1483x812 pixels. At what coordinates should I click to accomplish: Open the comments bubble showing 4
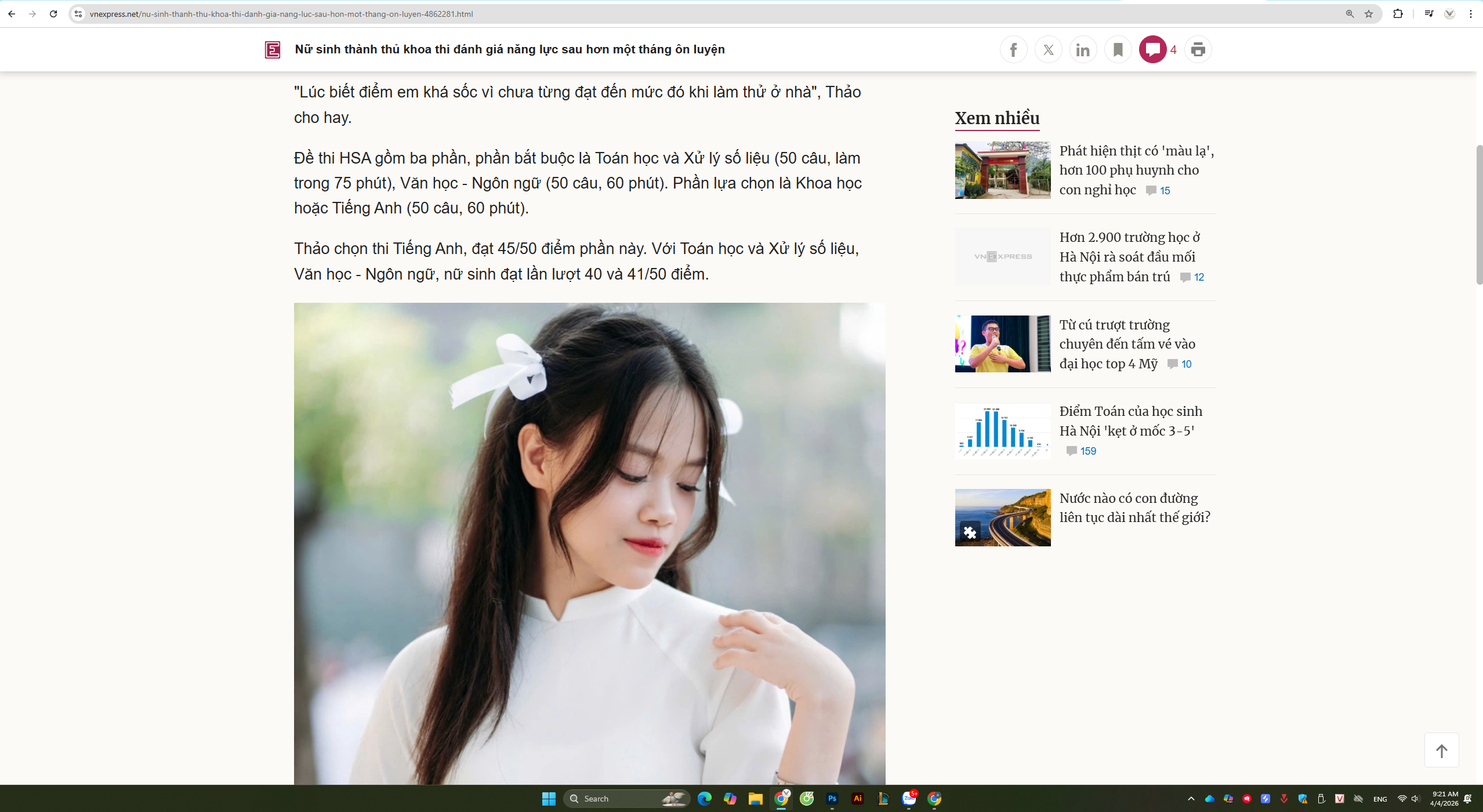[x=1152, y=50]
